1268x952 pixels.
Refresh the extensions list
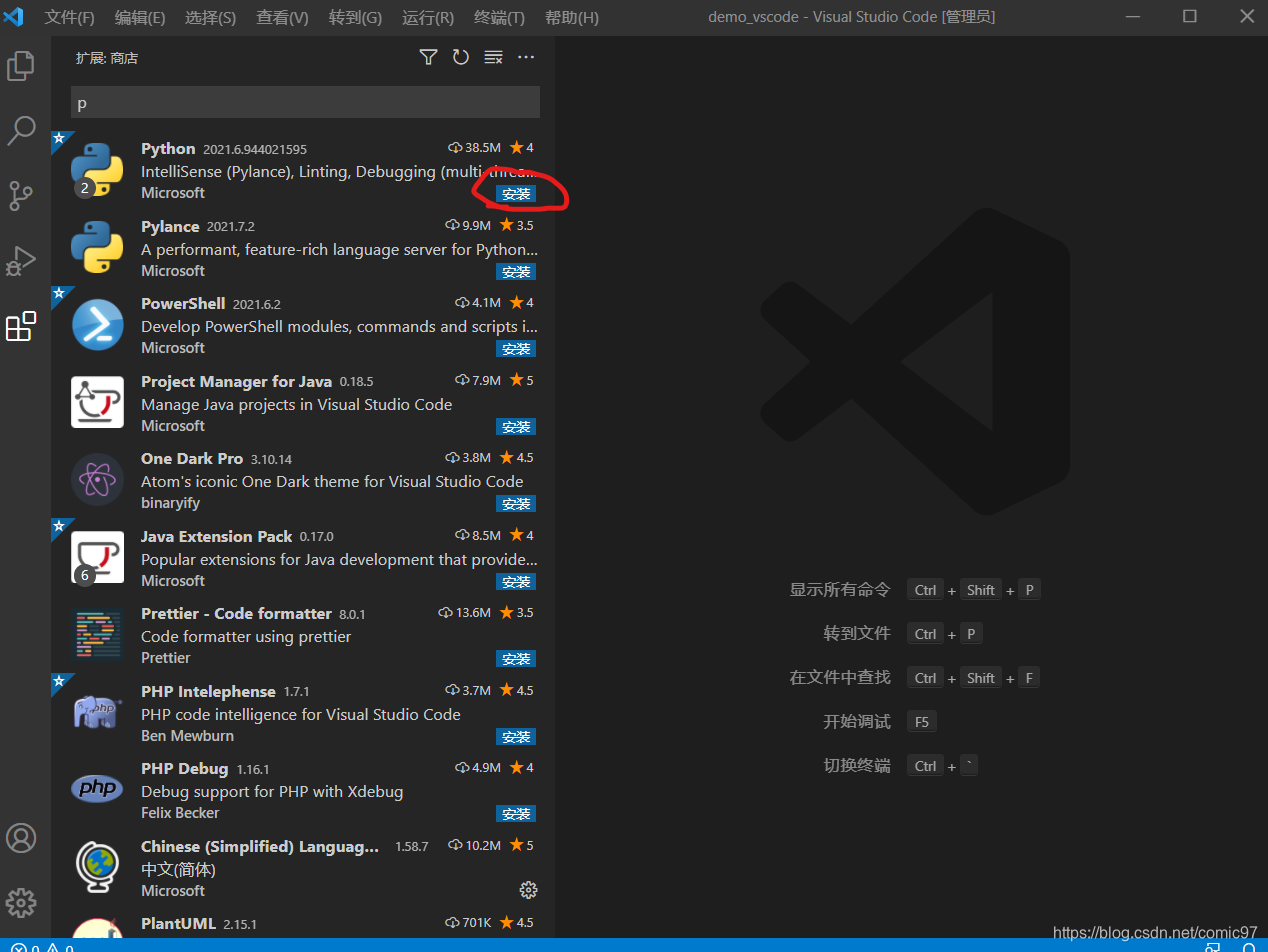[460, 57]
